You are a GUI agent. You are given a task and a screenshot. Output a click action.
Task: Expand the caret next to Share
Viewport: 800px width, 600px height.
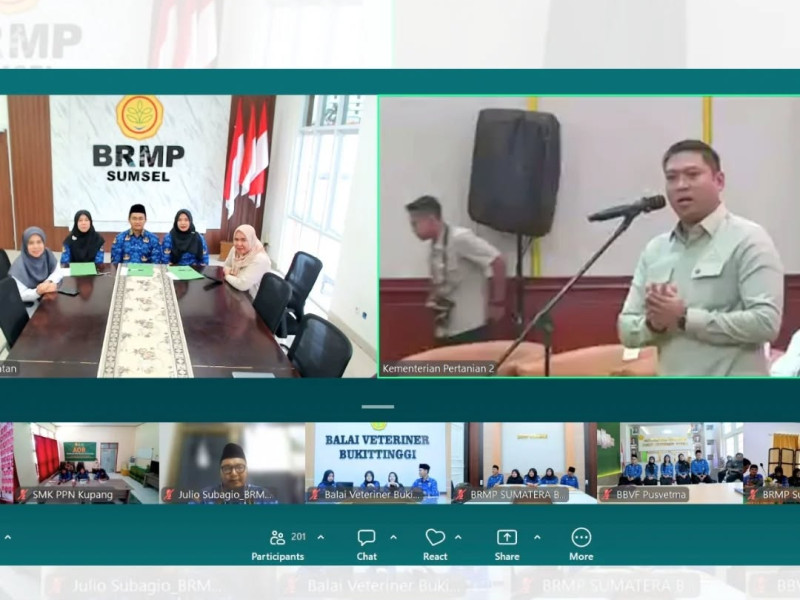click(x=537, y=537)
